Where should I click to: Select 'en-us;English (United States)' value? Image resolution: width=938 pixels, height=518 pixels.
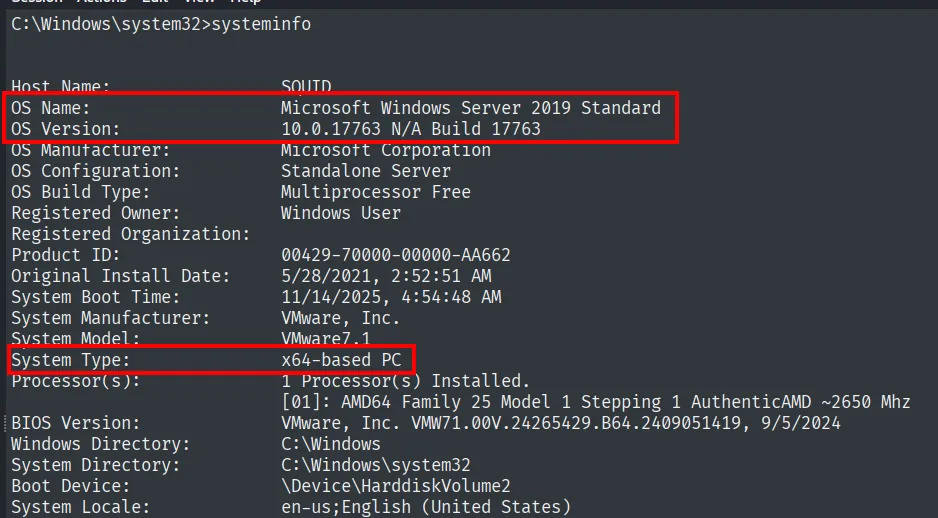[x=426, y=507]
